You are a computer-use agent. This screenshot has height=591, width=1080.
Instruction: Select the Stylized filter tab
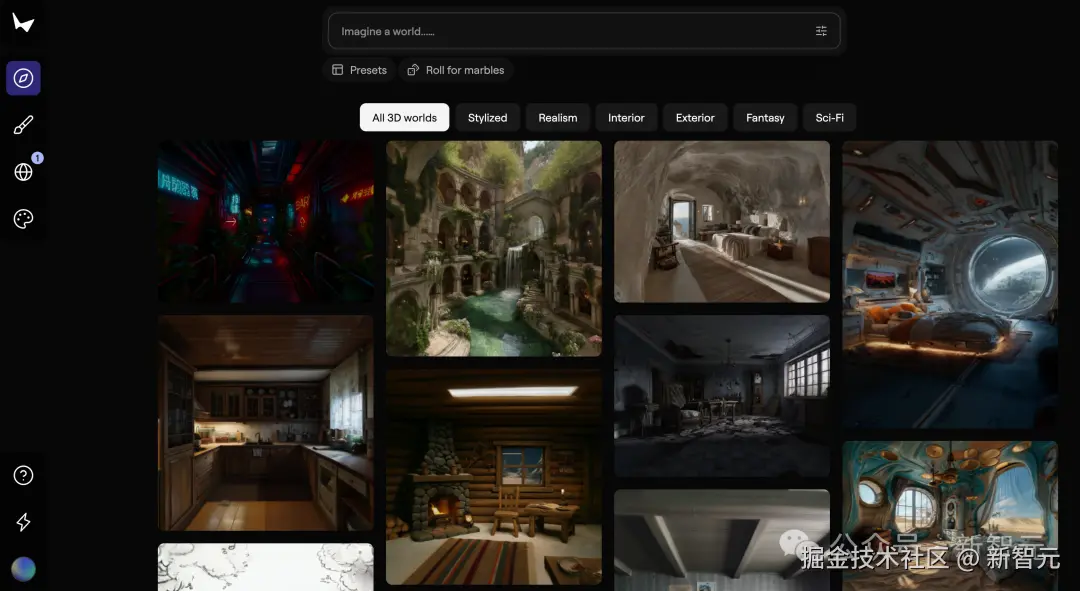pos(487,118)
